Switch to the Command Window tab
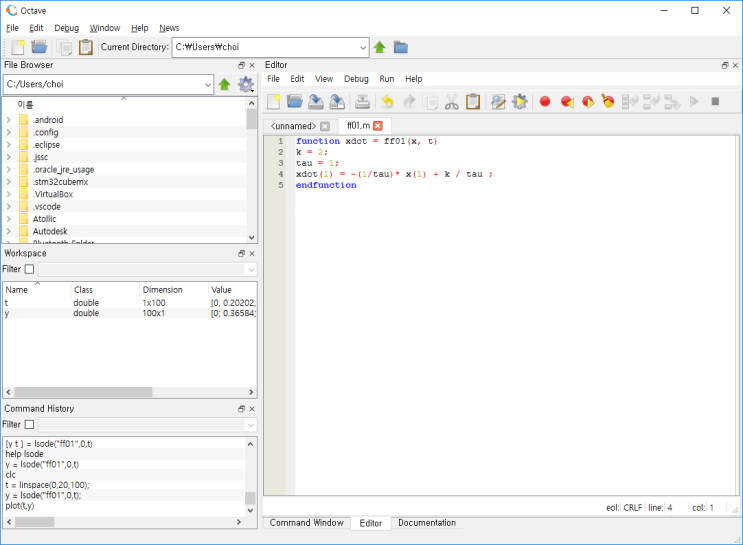Image resolution: width=743 pixels, height=545 pixels. (x=305, y=523)
